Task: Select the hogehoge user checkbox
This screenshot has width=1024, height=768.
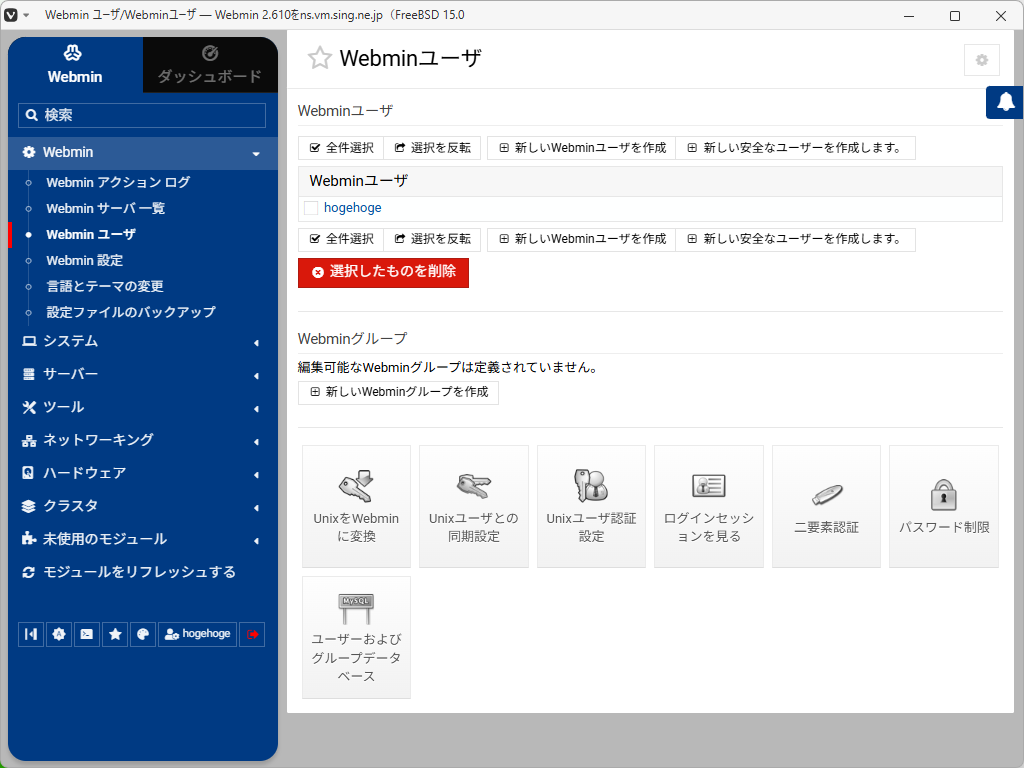Action: [311, 208]
